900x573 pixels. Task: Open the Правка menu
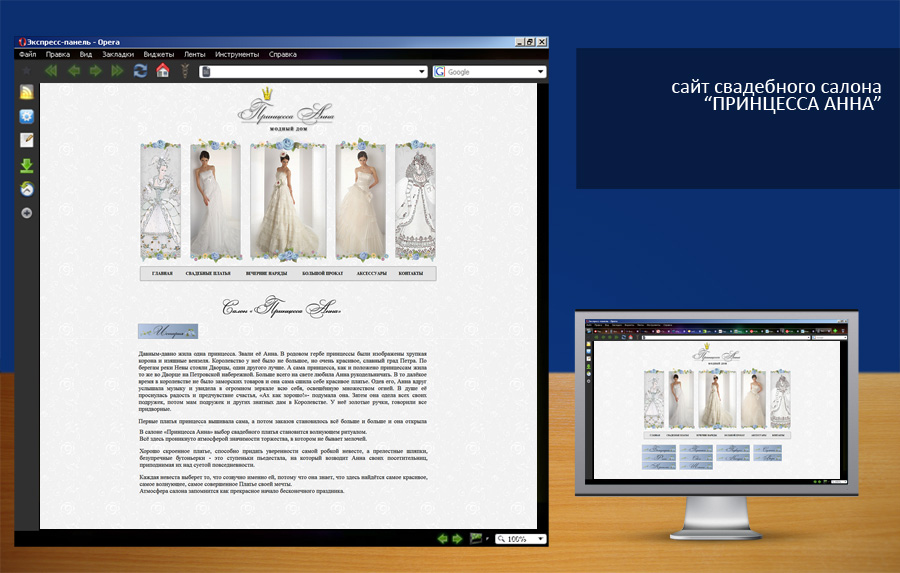tap(58, 55)
